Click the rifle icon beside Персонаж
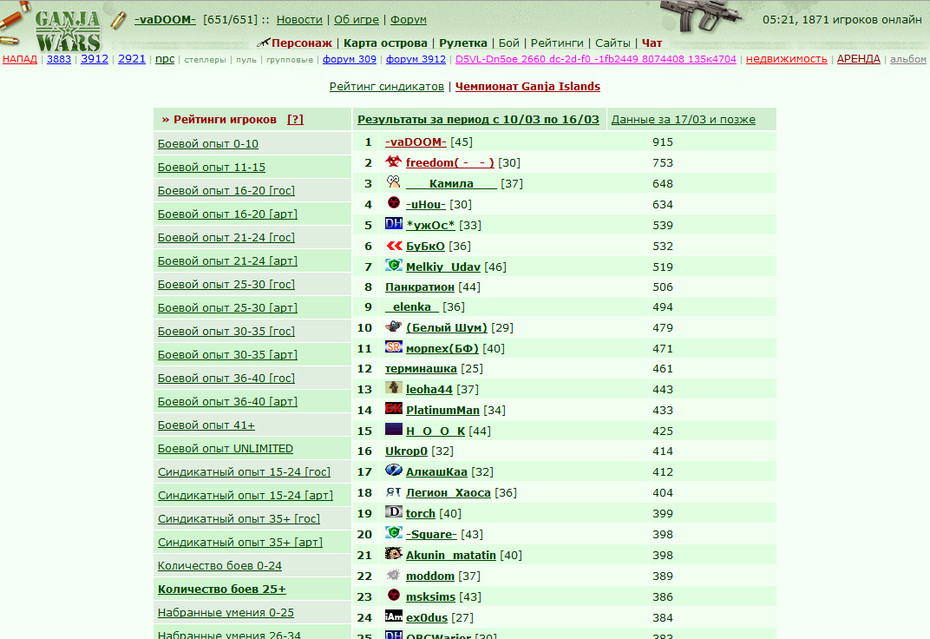Image resolution: width=930 pixels, height=639 pixels. (263, 42)
